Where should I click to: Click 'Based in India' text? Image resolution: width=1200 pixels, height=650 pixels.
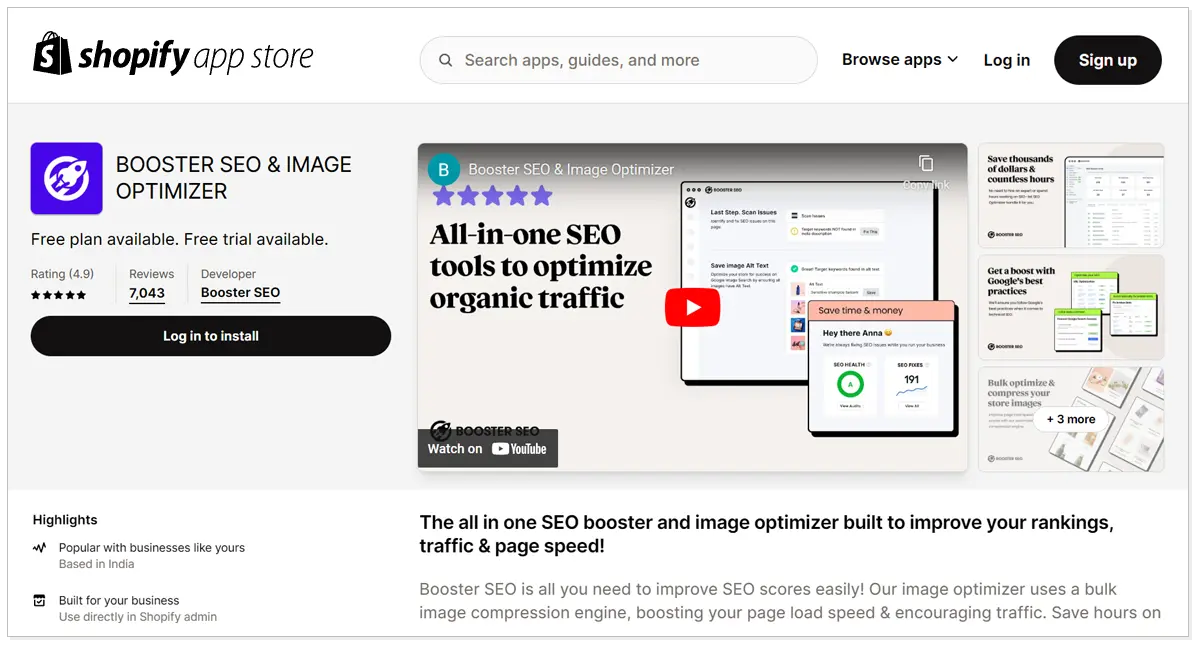[x=96, y=564]
